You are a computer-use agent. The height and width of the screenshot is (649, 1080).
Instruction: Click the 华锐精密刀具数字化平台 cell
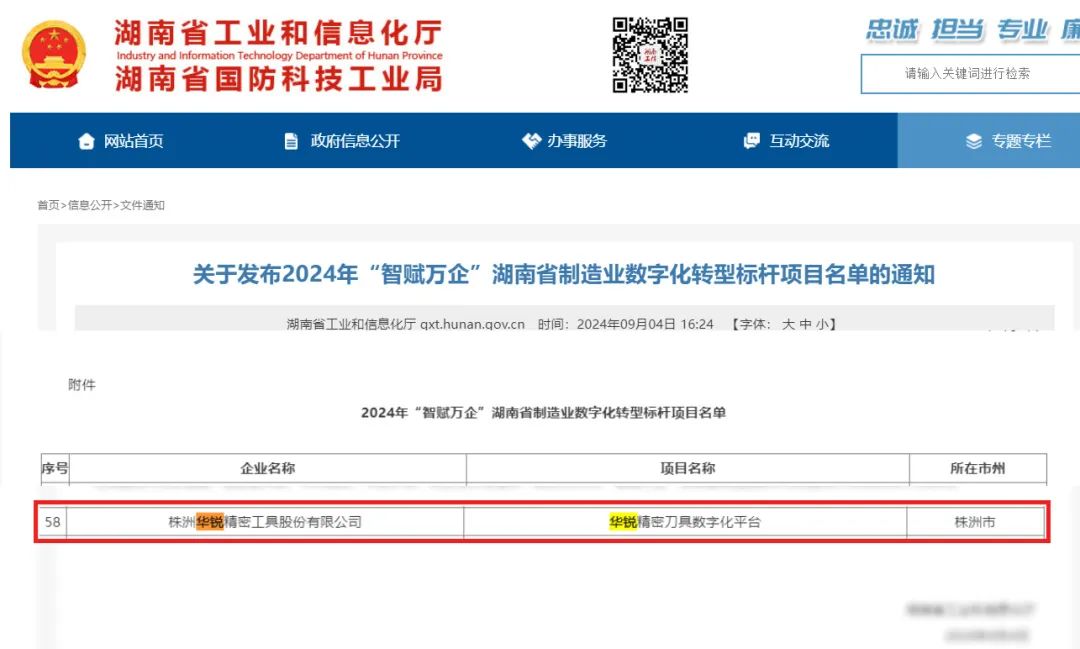tap(685, 522)
